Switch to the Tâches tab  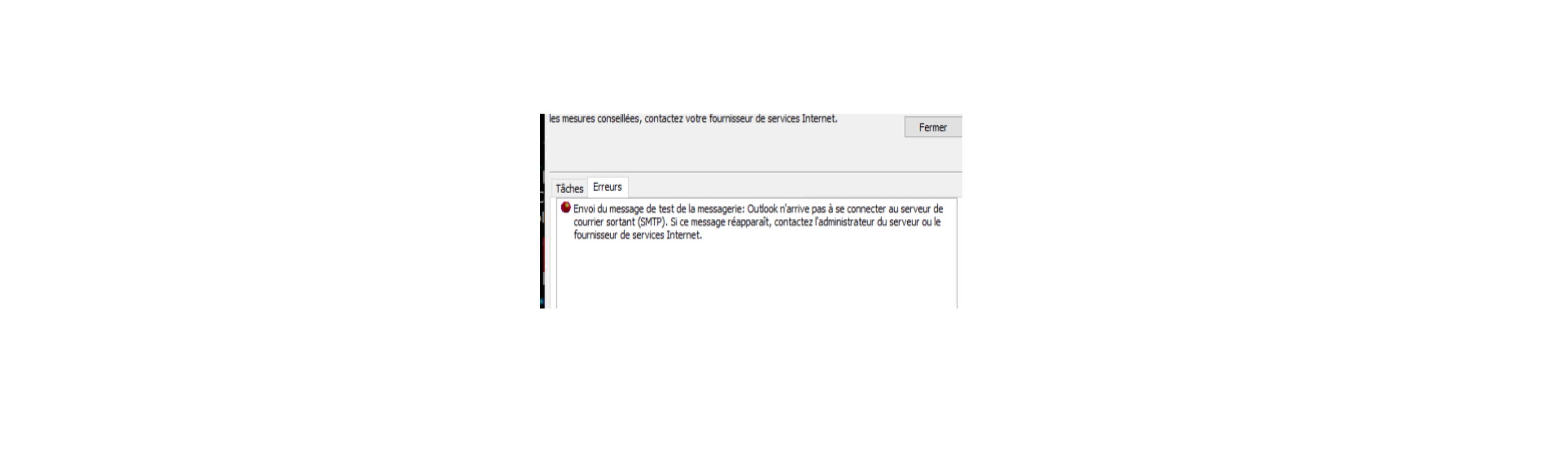pos(569,188)
